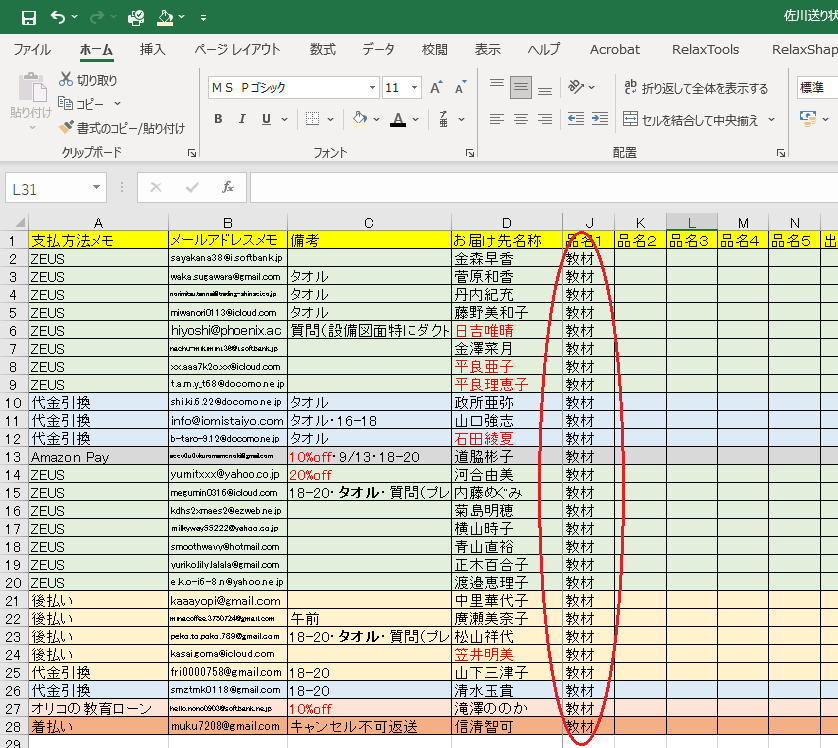
Task: Expand the Name Box dropdown arrow
Action: 96,187
